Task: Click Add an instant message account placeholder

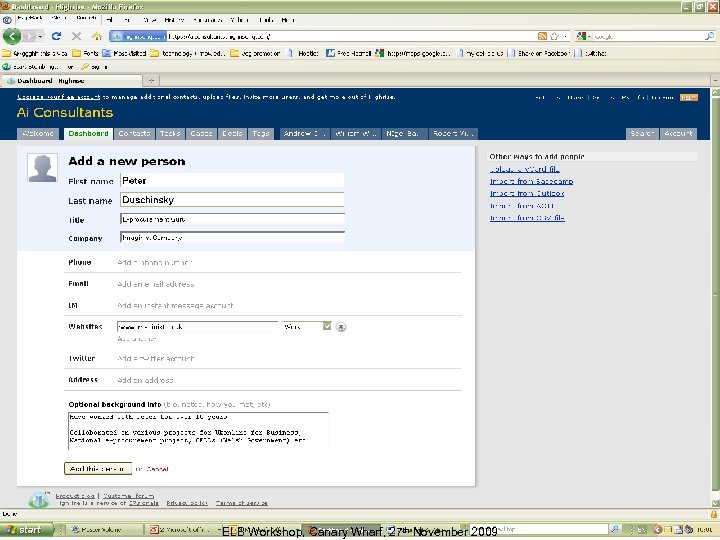Action: point(175,305)
